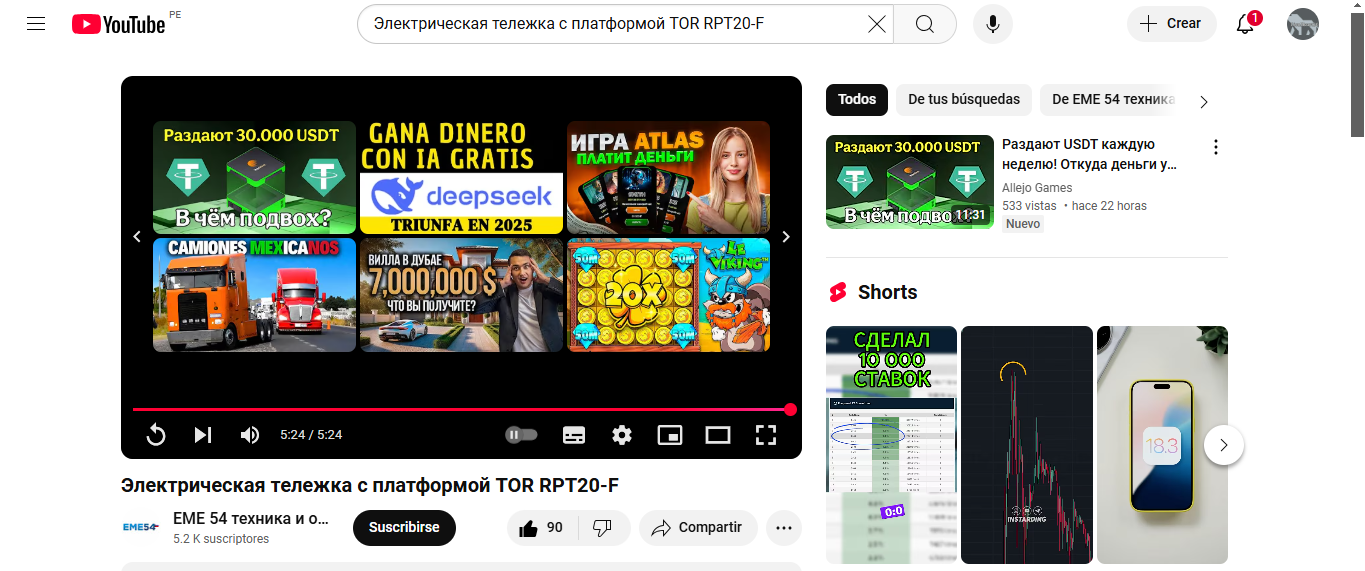
Task: Open endscreen video 'Игра Atlas платит деньги'
Action: coord(668,177)
